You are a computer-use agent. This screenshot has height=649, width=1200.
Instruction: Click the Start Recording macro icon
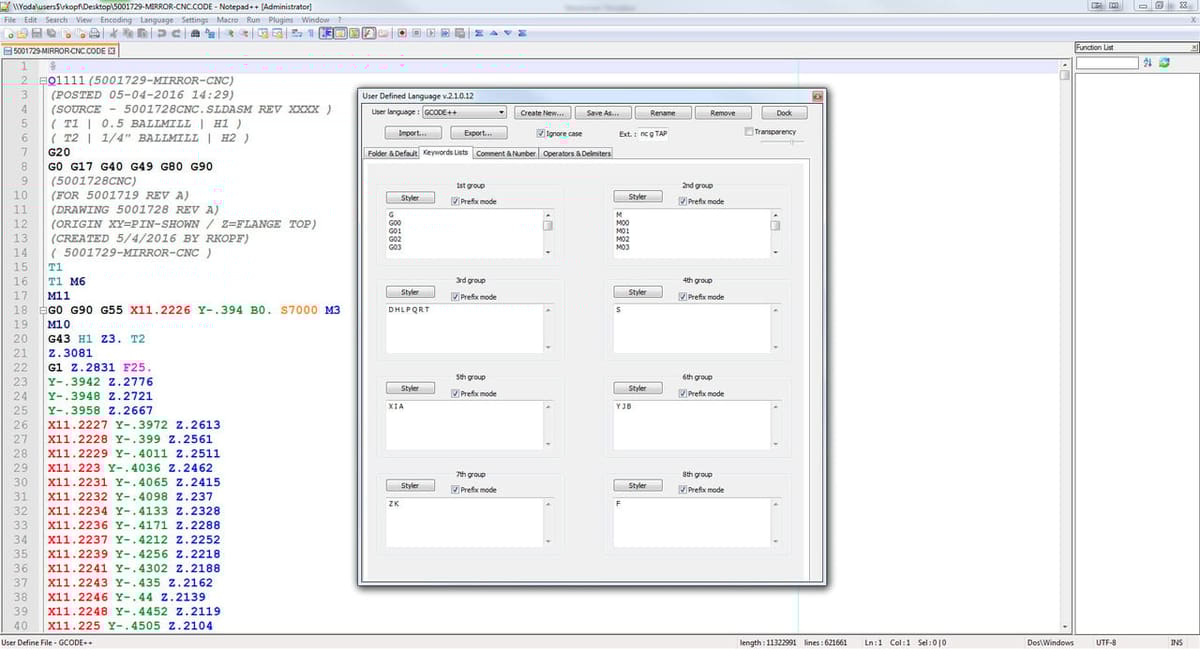[x=402, y=33]
